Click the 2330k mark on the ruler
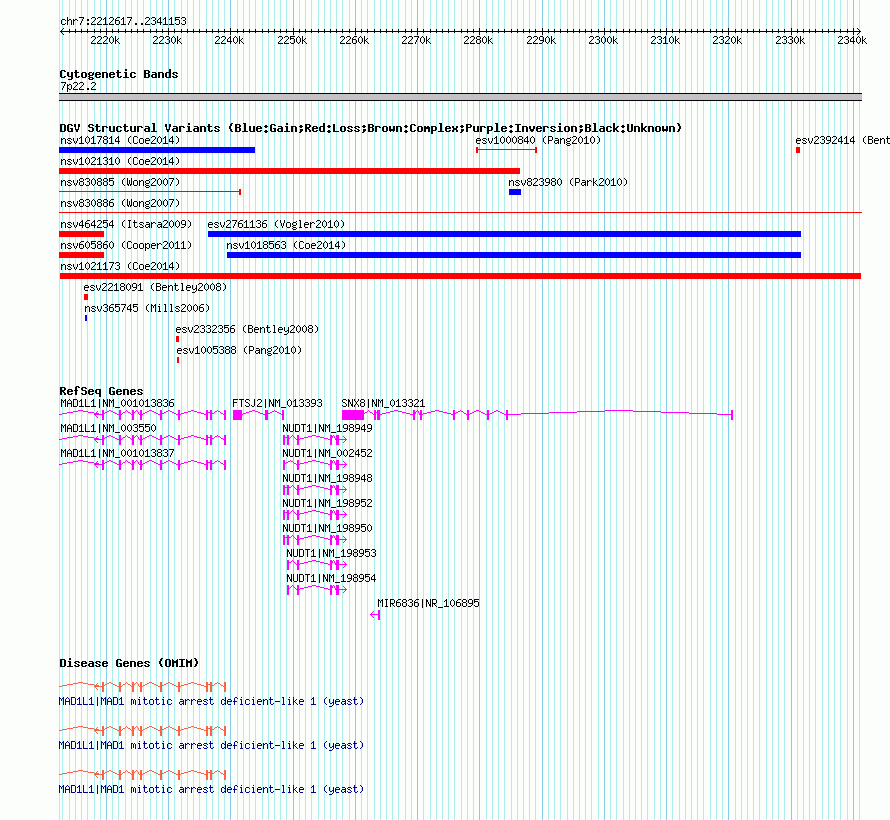The width and height of the screenshot is (890, 820). click(x=790, y=40)
